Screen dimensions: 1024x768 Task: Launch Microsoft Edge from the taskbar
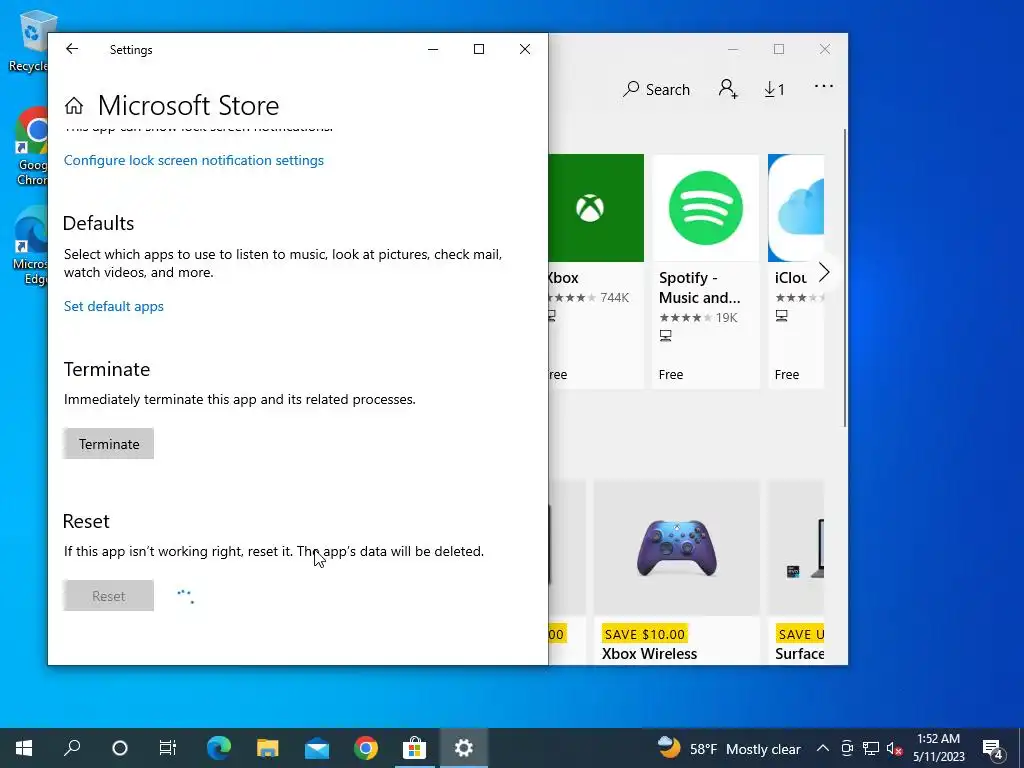219,748
